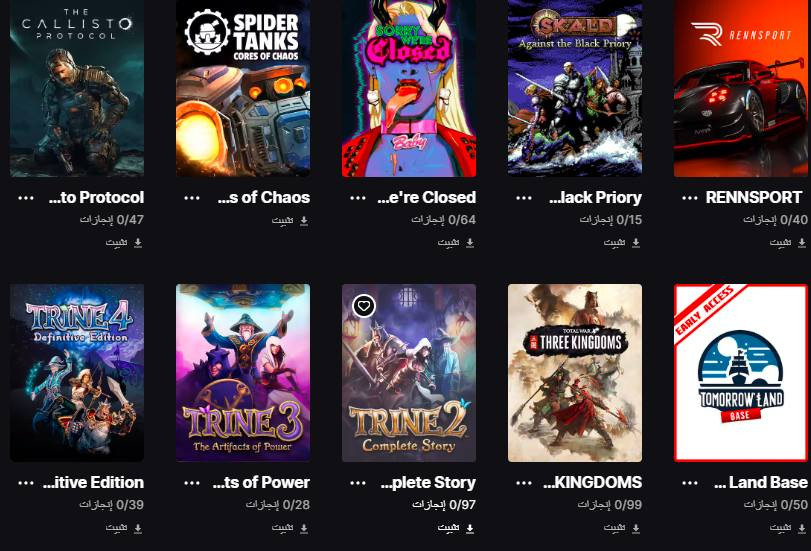Open three-dot menu for Tomorrow Land Base
The width and height of the screenshot is (811, 551).
(x=690, y=483)
